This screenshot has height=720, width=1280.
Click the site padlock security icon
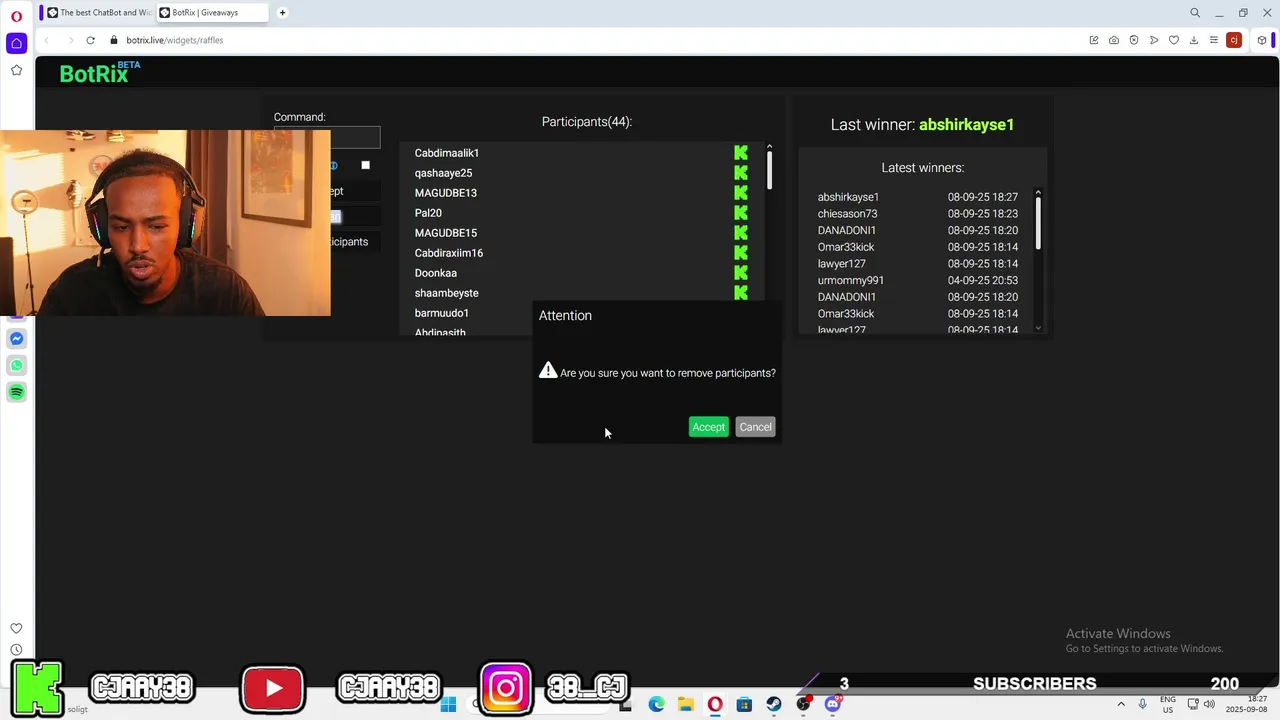pyautogui.click(x=114, y=40)
